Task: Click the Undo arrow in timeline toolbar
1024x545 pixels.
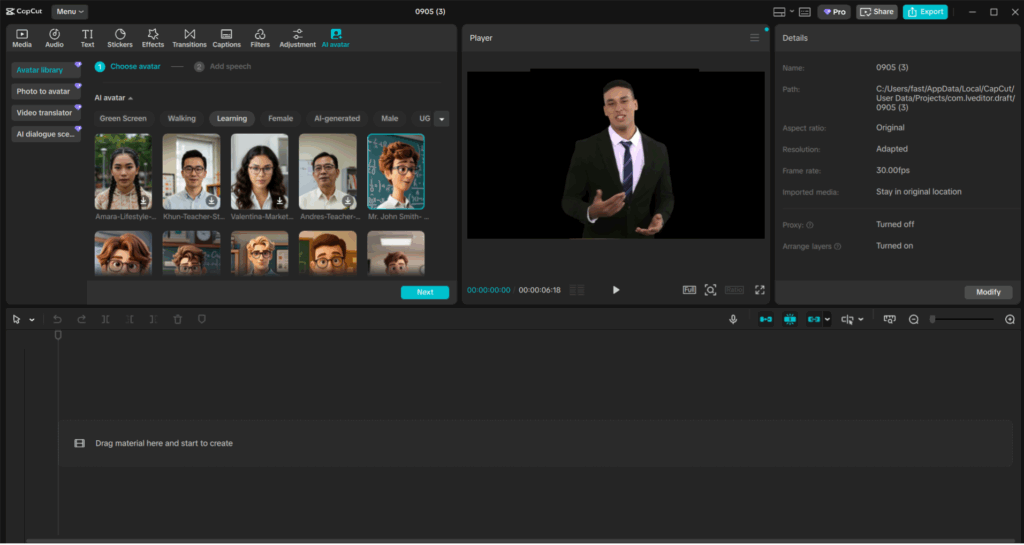Action: [57, 319]
